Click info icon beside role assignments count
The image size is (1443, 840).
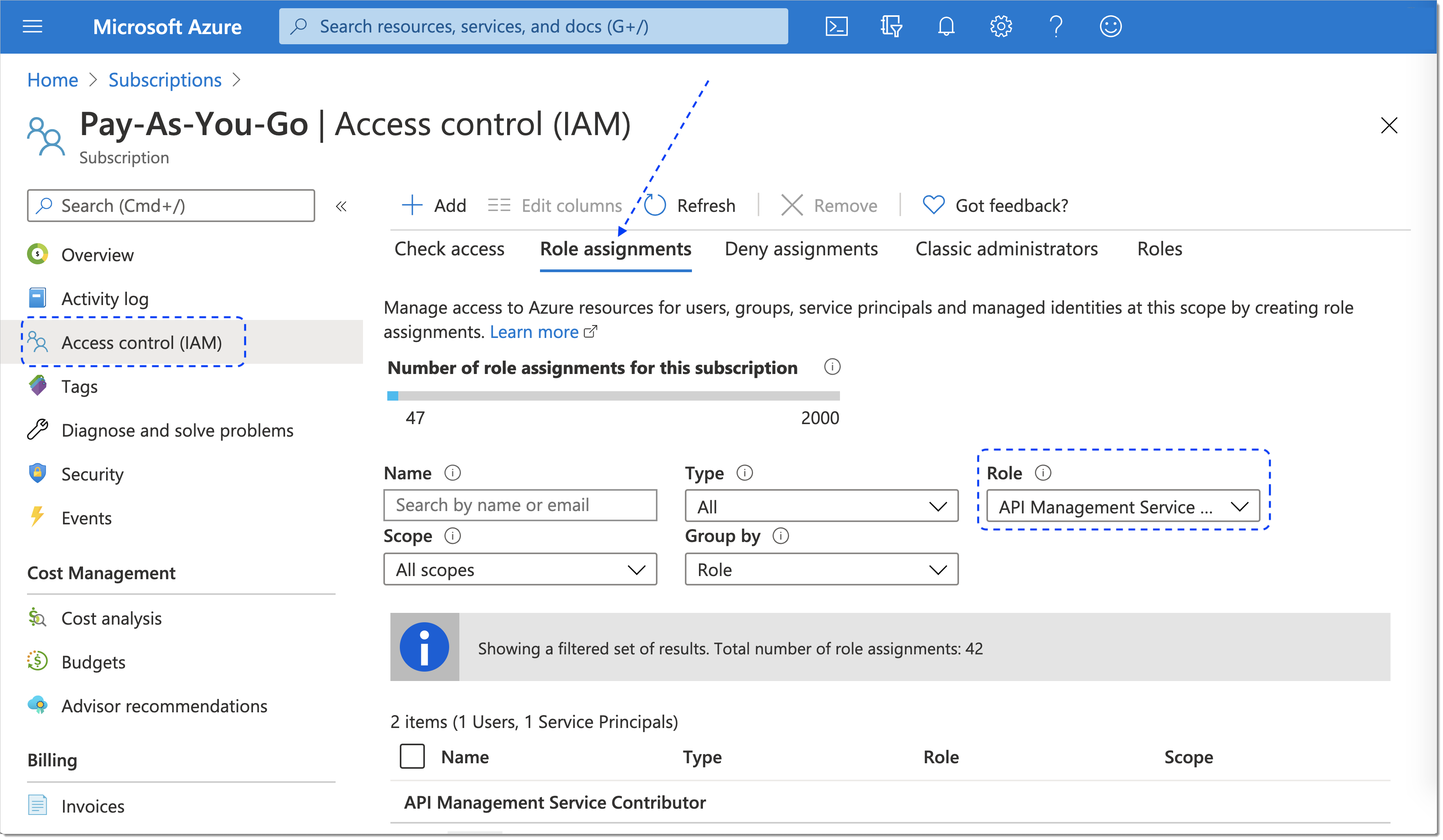point(832,367)
